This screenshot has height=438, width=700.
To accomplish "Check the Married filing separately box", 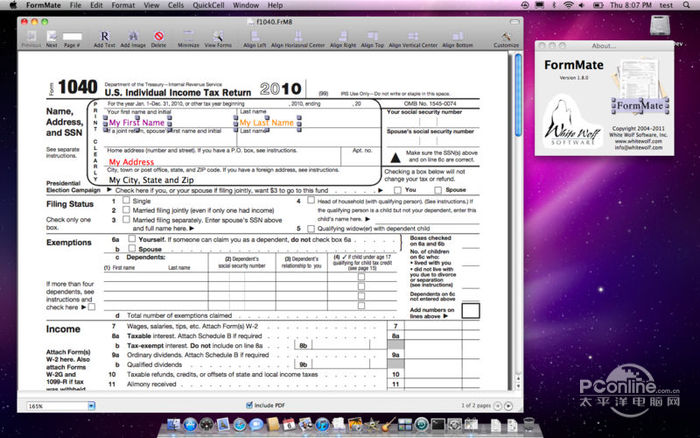I will point(126,219).
